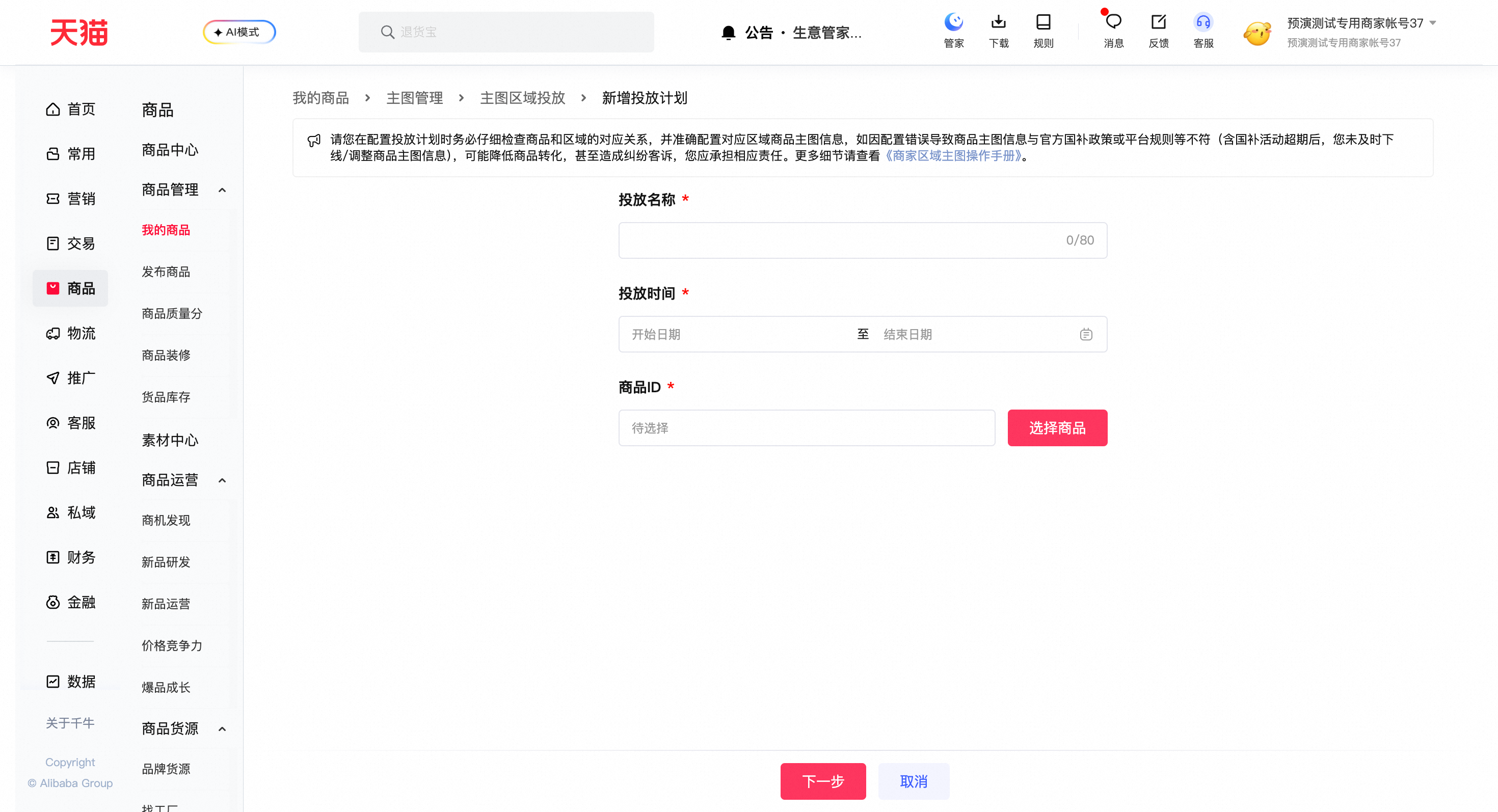1498x812 pixels.
Task: Open 交易 sidebar section
Action: (x=70, y=243)
